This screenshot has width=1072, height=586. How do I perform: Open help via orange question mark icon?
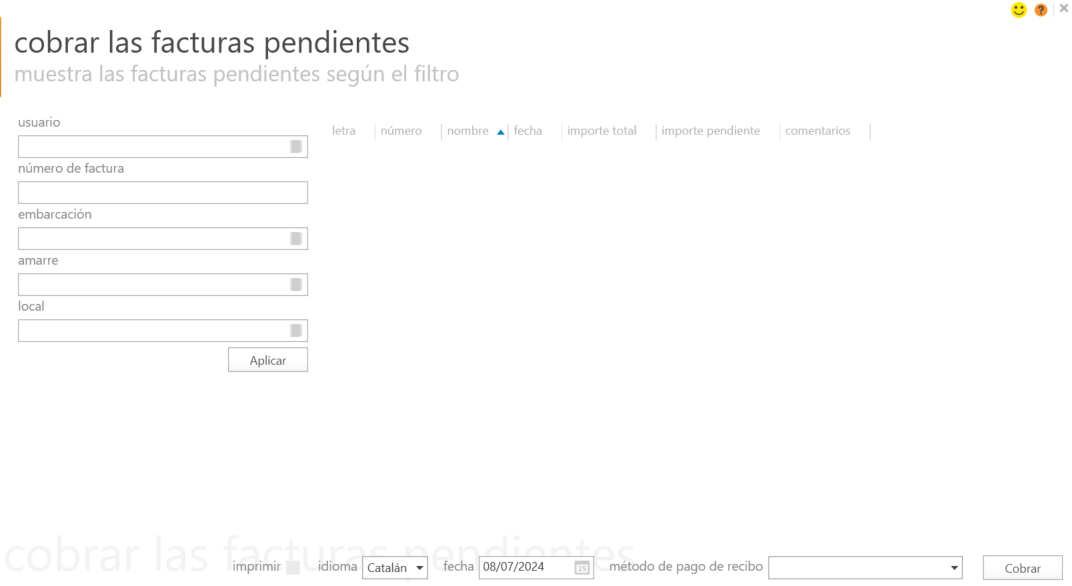coord(1041,10)
